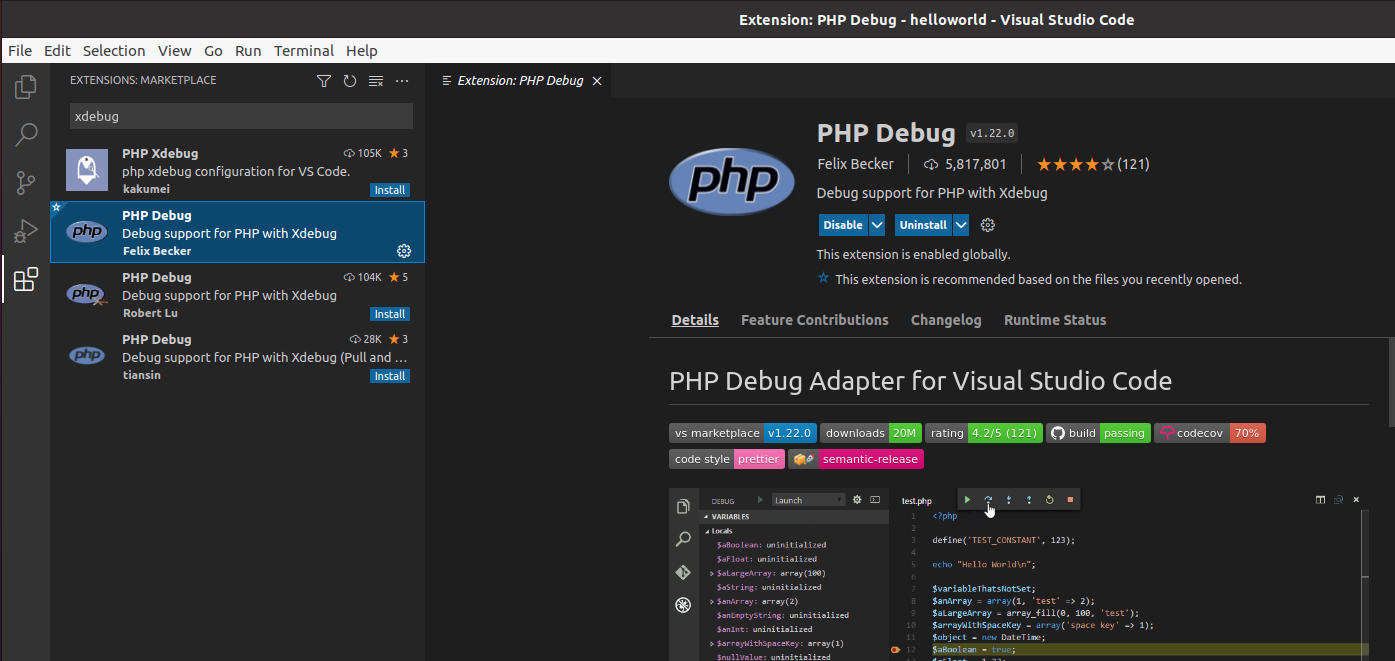Switch to the Changelog tab
This screenshot has width=1395, height=661.
pyautogui.click(x=946, y=320)
